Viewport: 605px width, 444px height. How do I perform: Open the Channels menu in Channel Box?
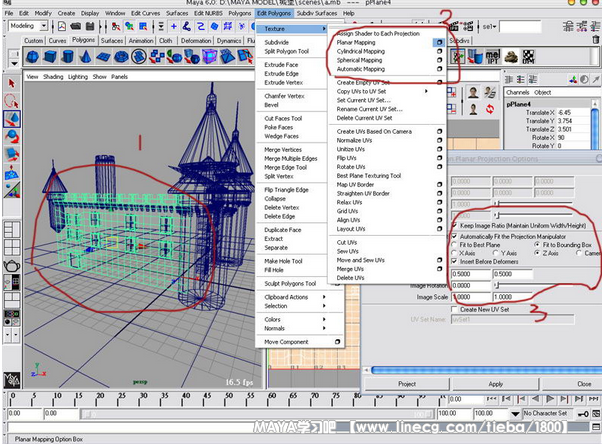pos(517,92)
